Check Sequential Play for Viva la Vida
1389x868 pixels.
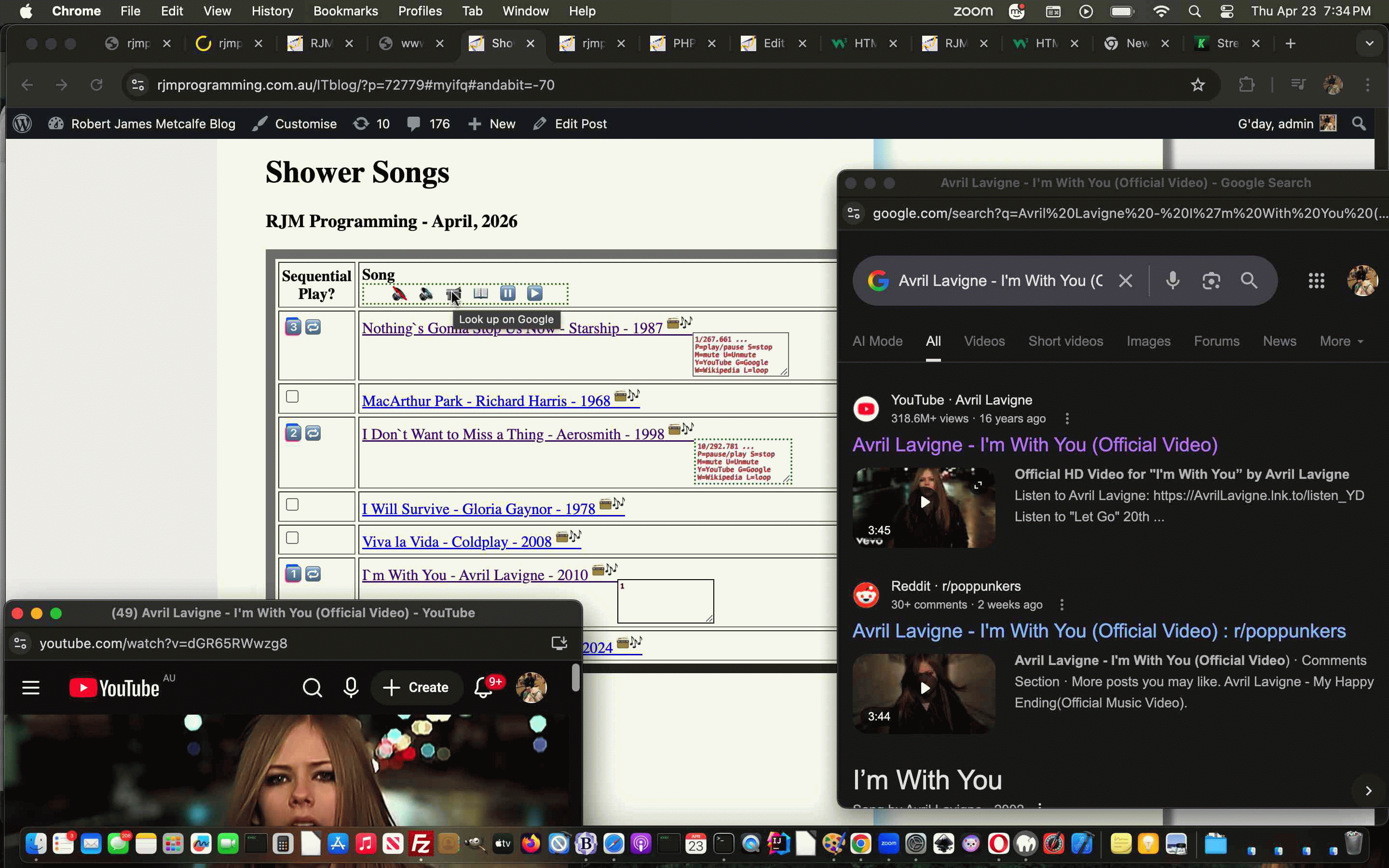pyautogui.click(x=292, y=537)
